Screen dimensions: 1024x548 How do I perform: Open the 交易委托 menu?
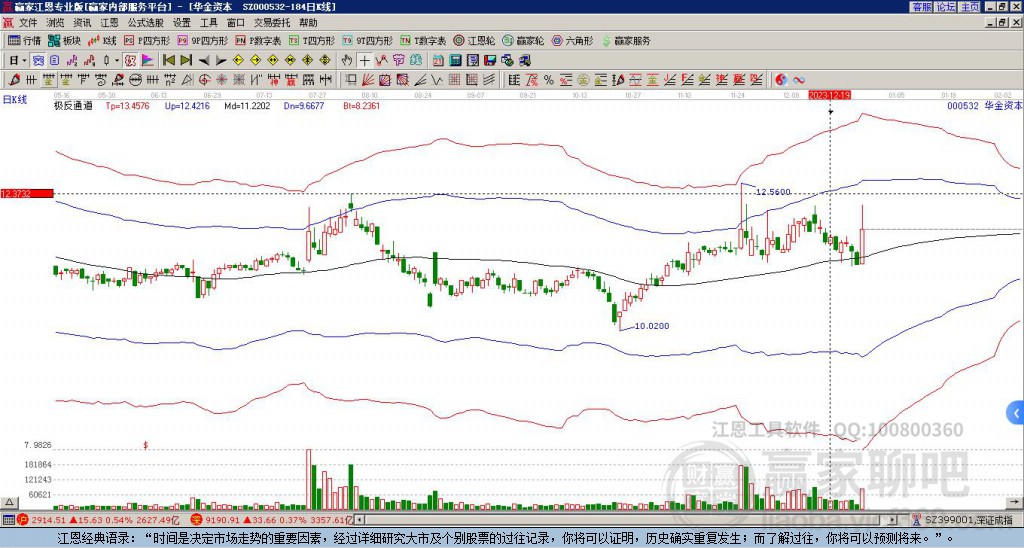click(272, 22)
